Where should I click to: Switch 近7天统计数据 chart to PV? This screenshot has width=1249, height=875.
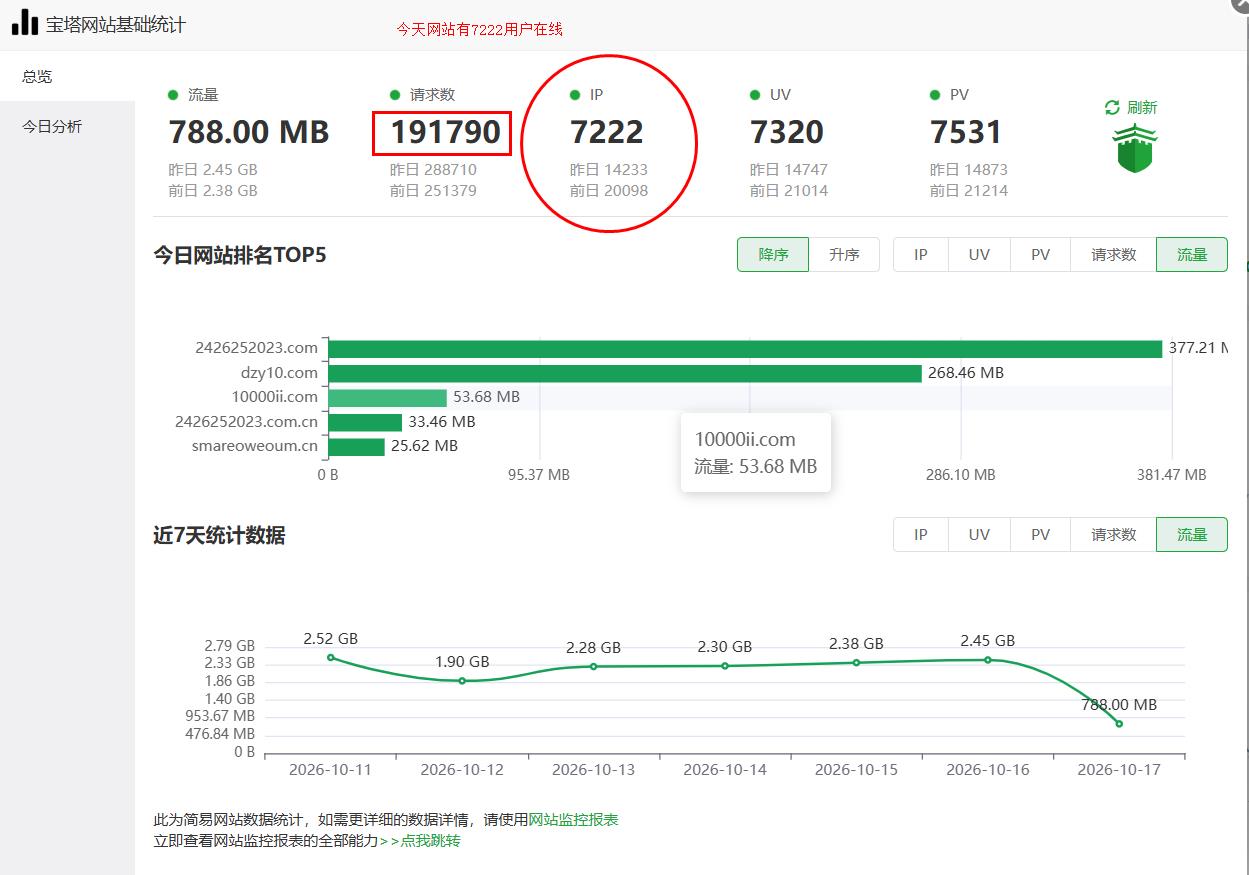[x=1040, y=535]
